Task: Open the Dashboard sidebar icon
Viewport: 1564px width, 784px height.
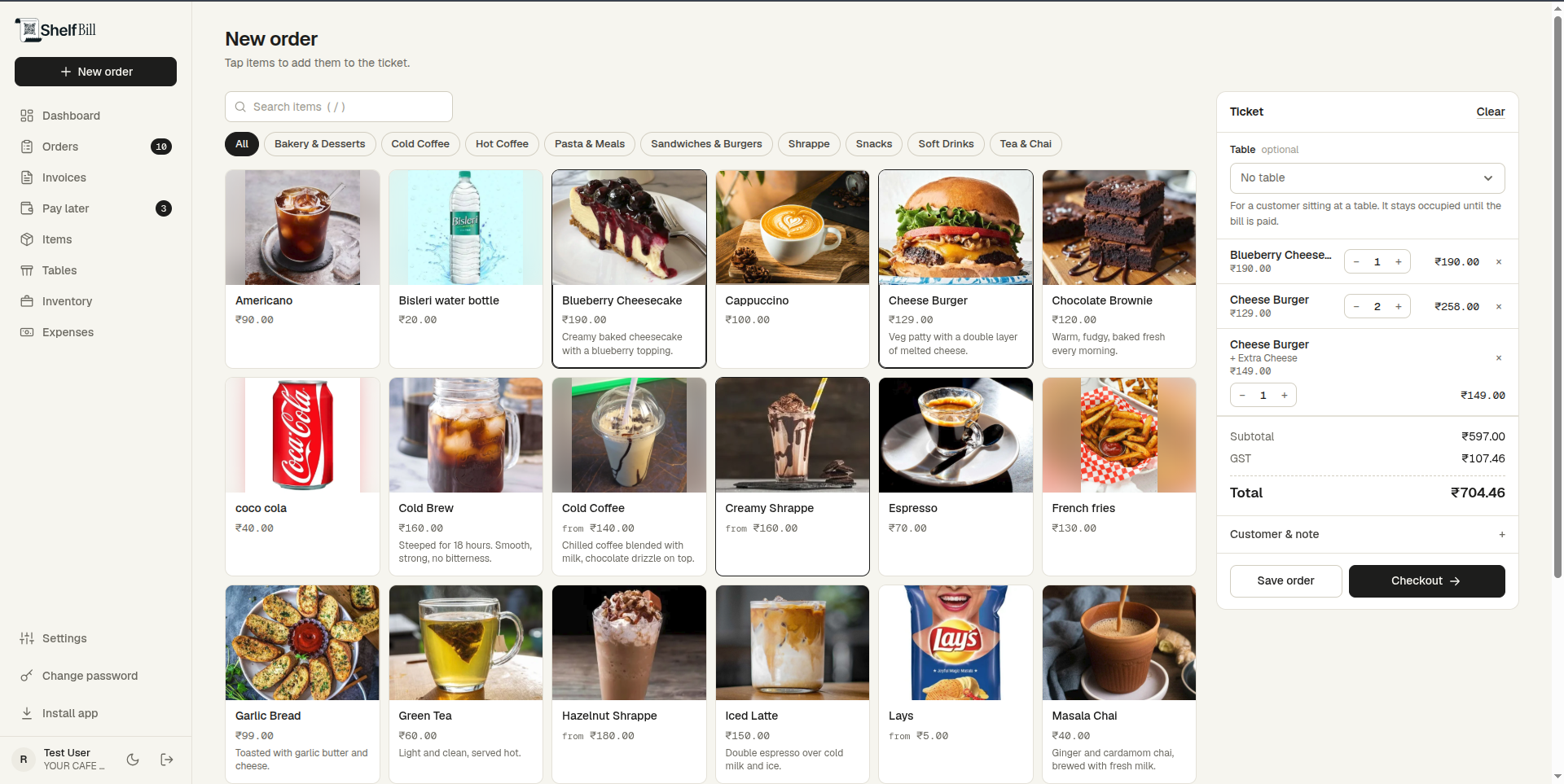Action: coord(27,116)
